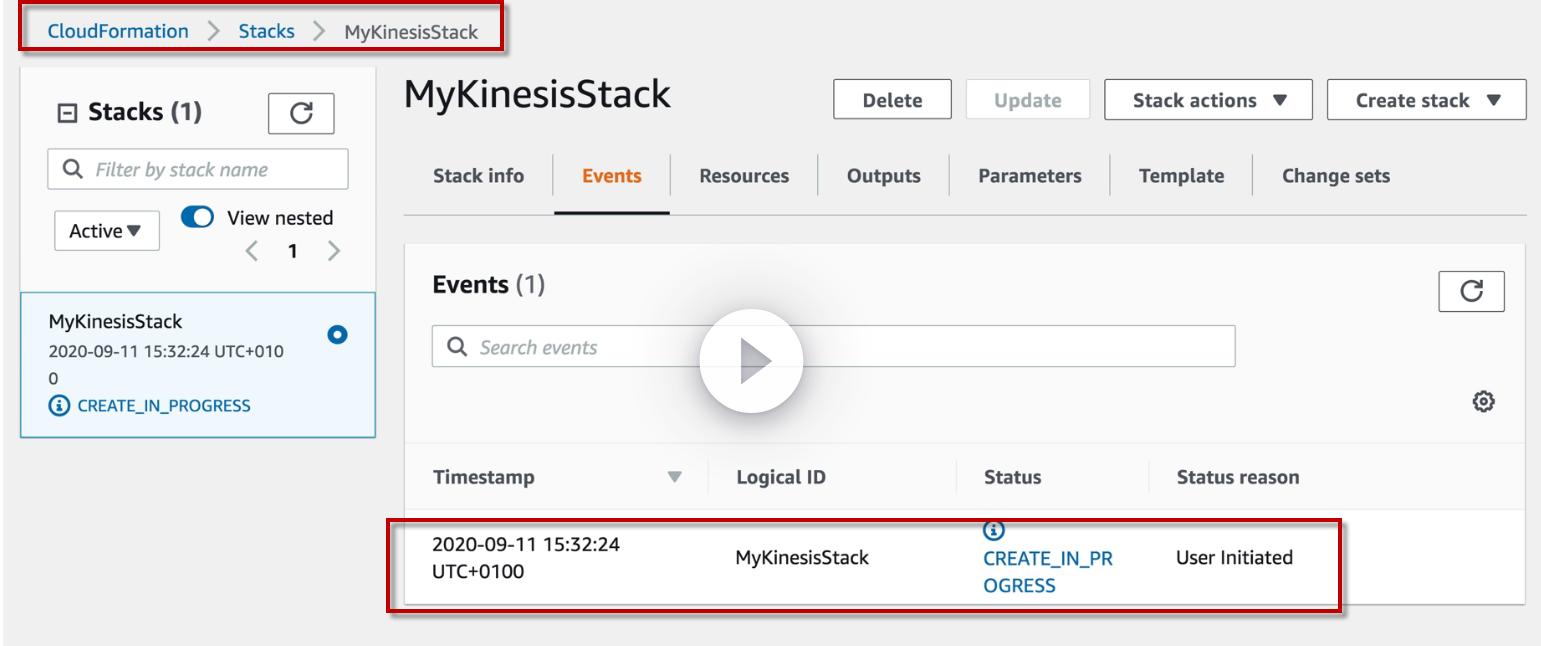Sort events by Timestamp arrow
1541x646 pixels.
coord(675,477)
